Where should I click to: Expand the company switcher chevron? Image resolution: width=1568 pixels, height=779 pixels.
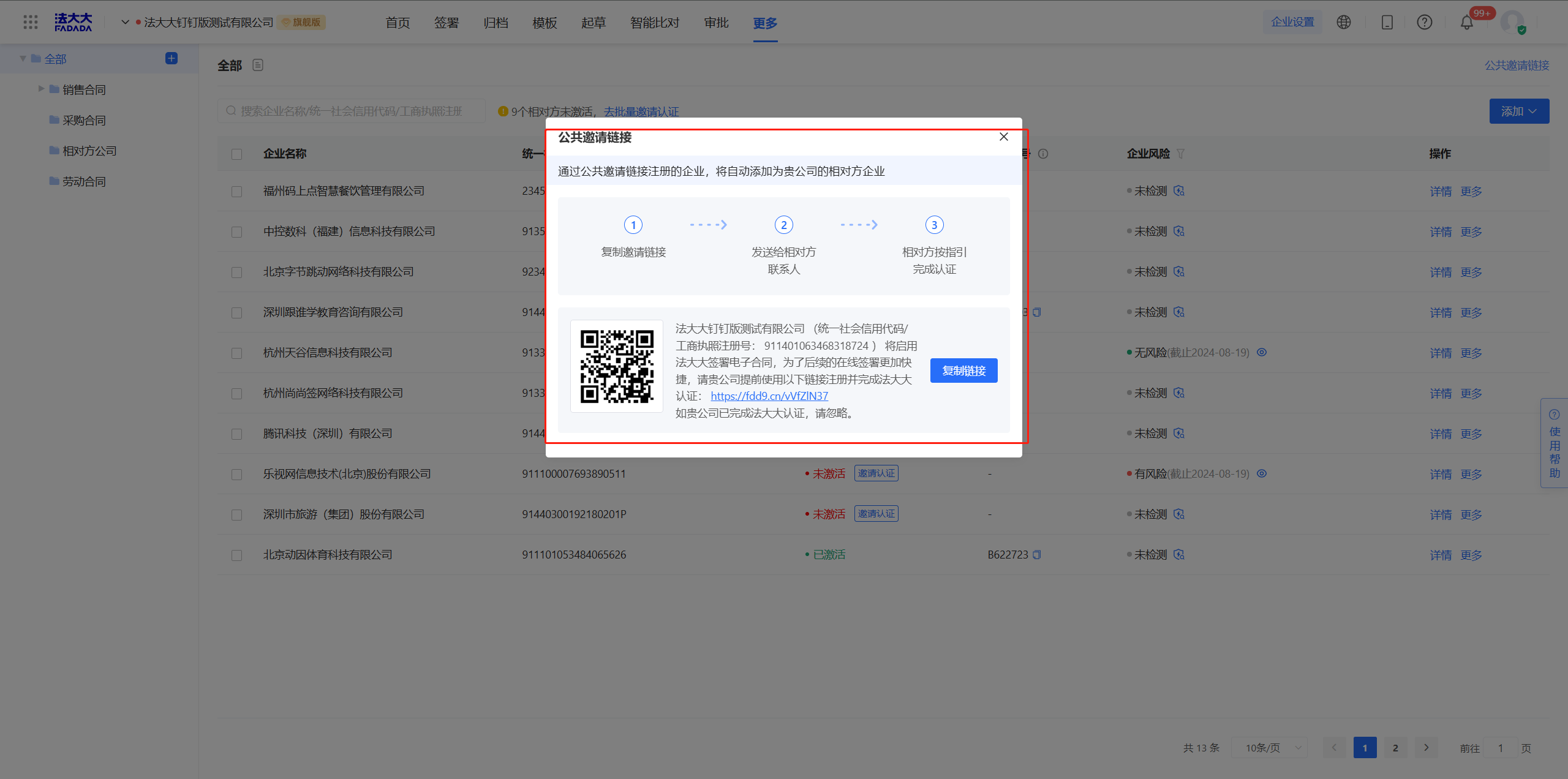coord(125,23)
